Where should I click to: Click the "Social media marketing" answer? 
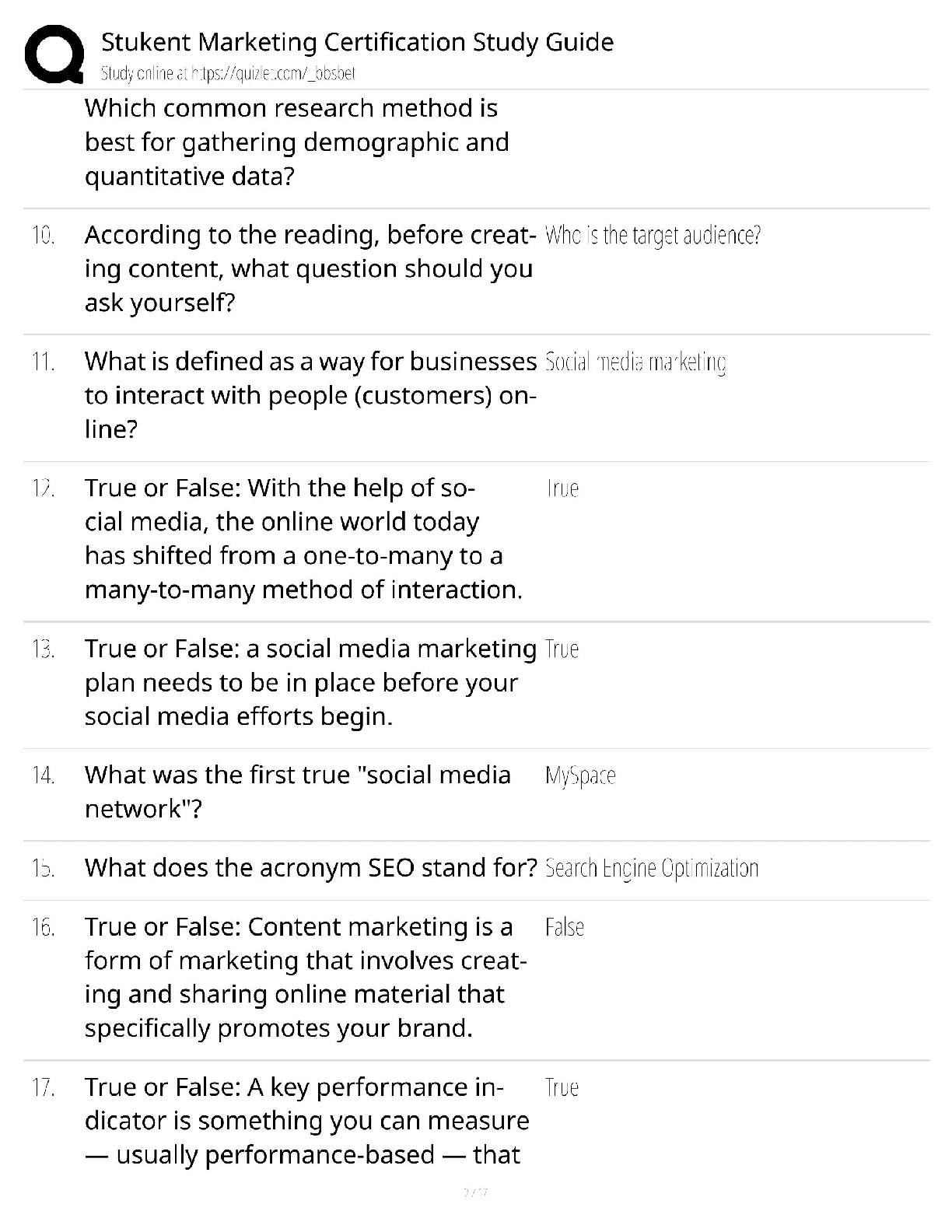click(x=635, y=362)
